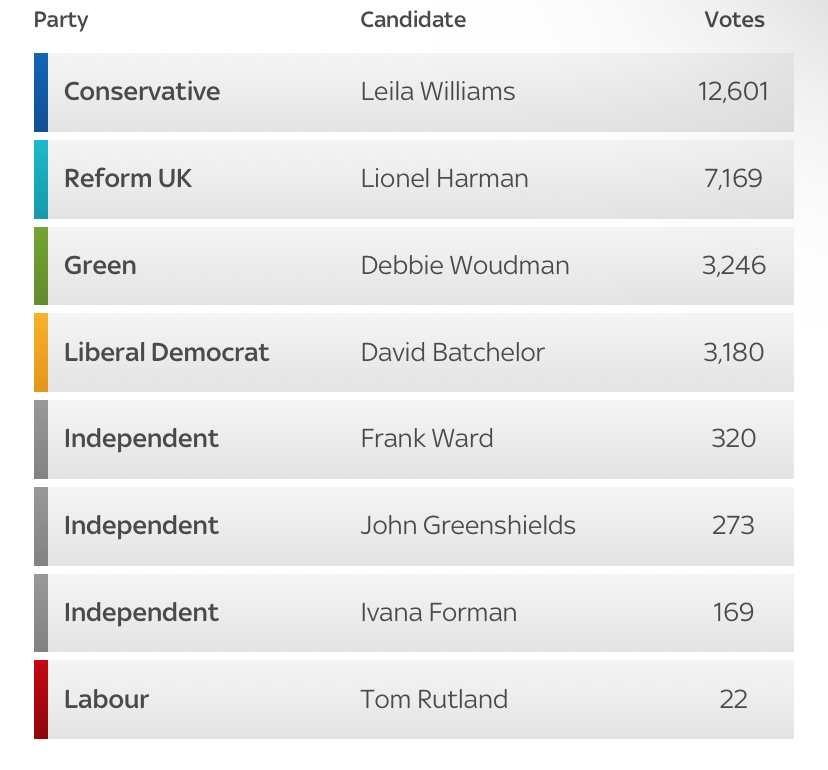Select candidate David Batchelor

pyautogui.click(x=453, y=352)
